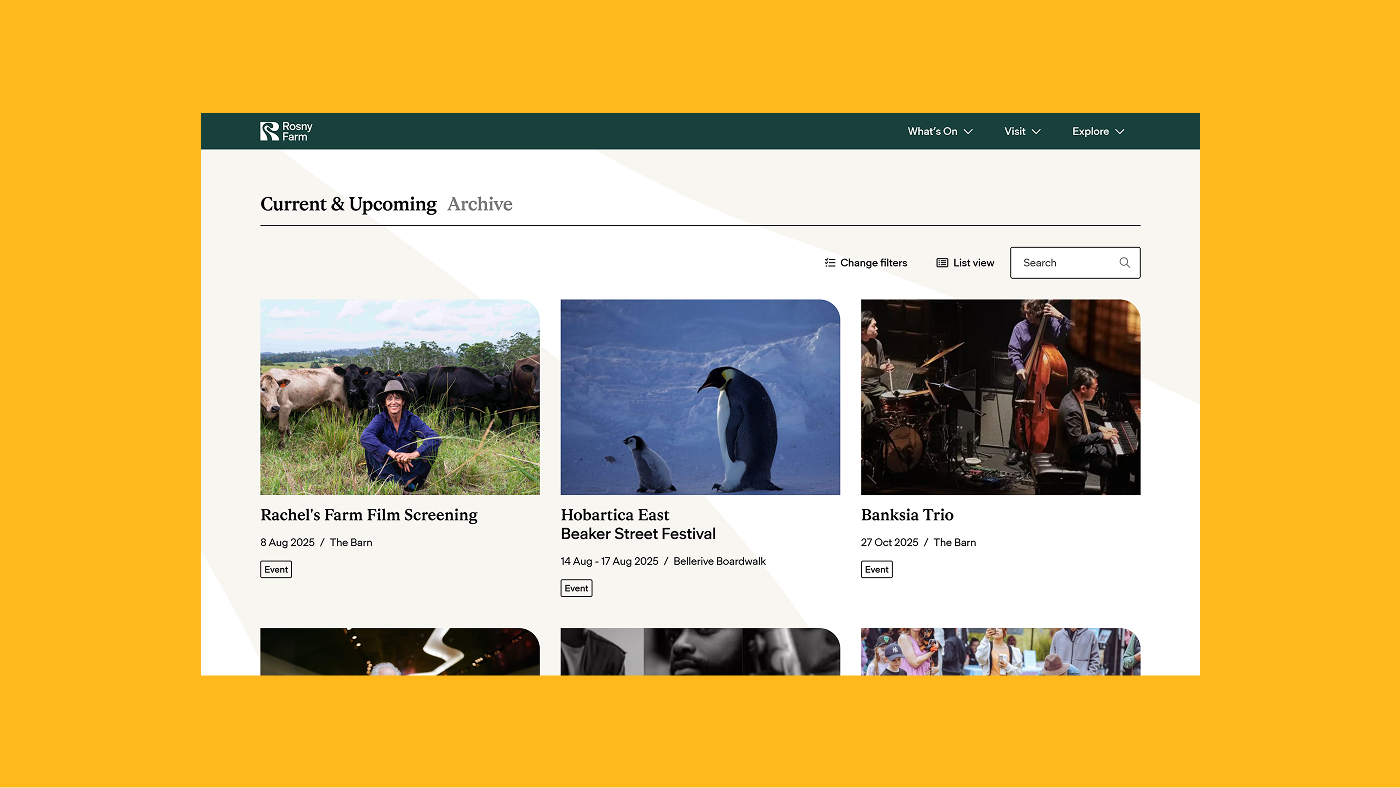
Task: Click the 'Bellerive Boardwalk' venue text
Action: tap(719, 561)
